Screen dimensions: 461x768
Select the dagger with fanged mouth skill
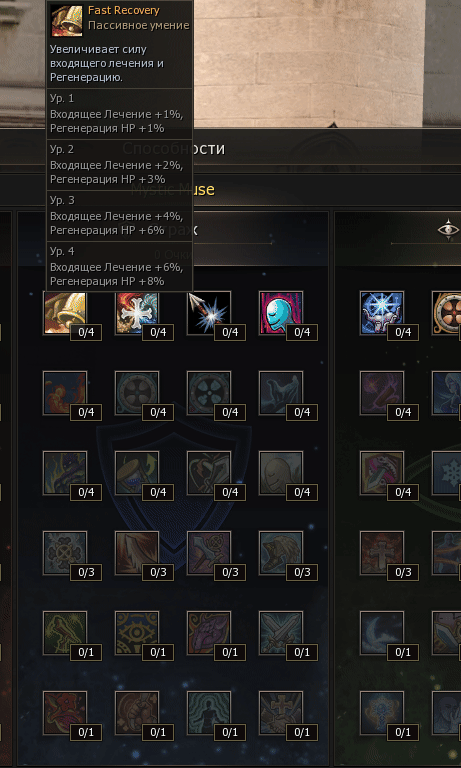(x=382, y=473)
